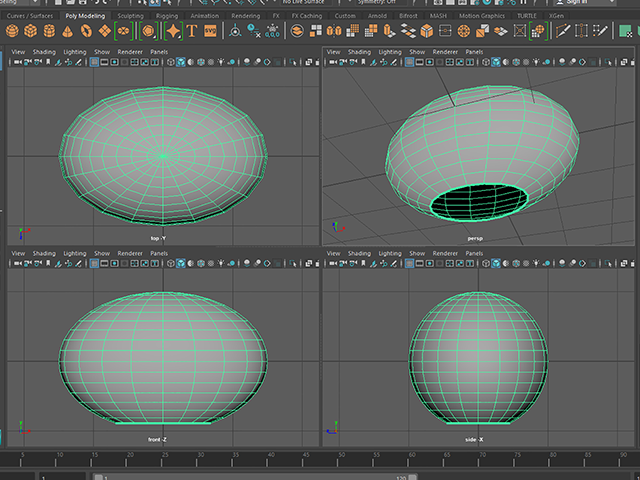Select the Multi-Cut tool on the shelf
Image resolution: width=640 pixels, height=480 pixels.
pyautogui.click(x=563, y=31)
